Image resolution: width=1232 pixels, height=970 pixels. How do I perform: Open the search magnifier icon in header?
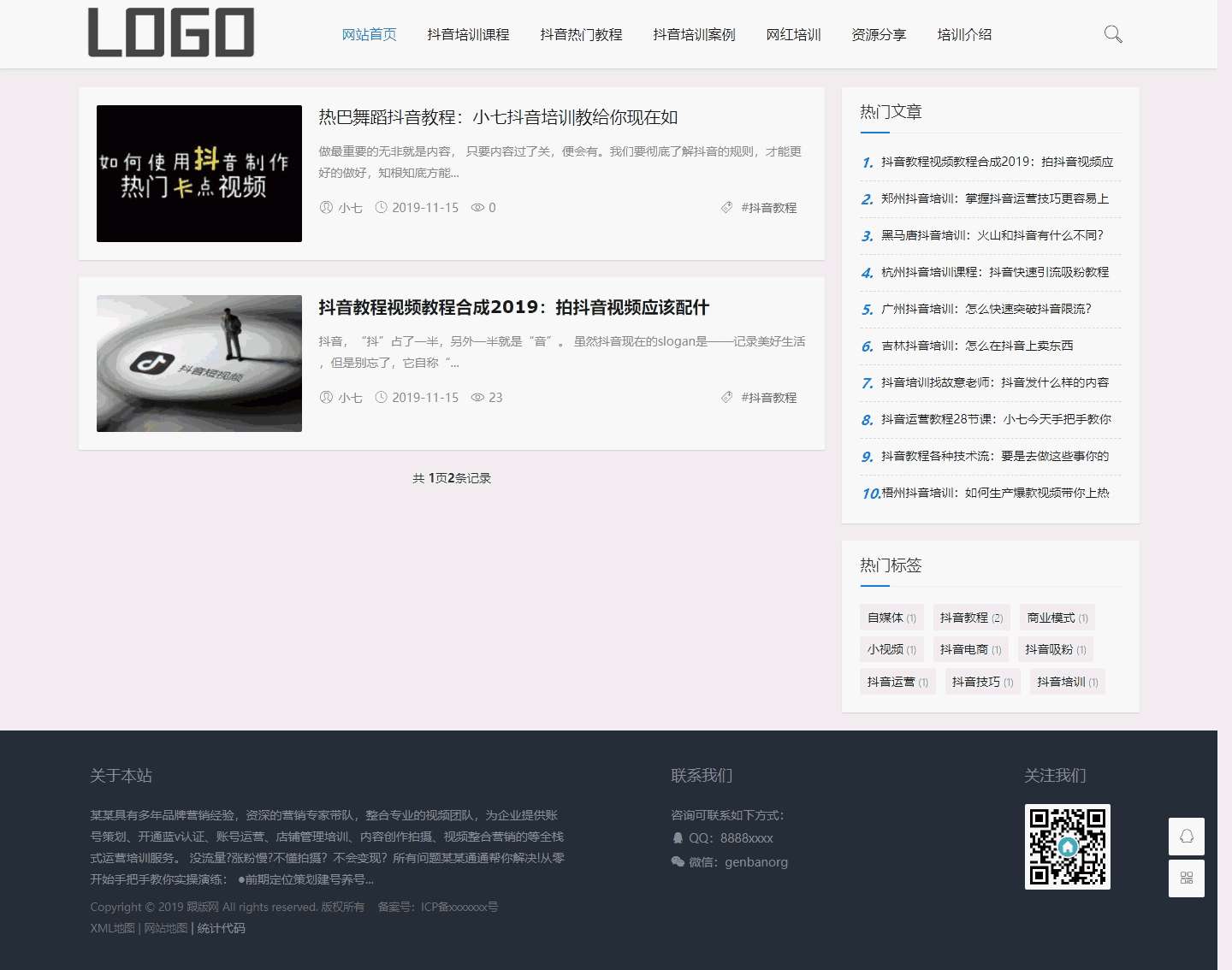pyautogui.click(x=1113, y=34)
